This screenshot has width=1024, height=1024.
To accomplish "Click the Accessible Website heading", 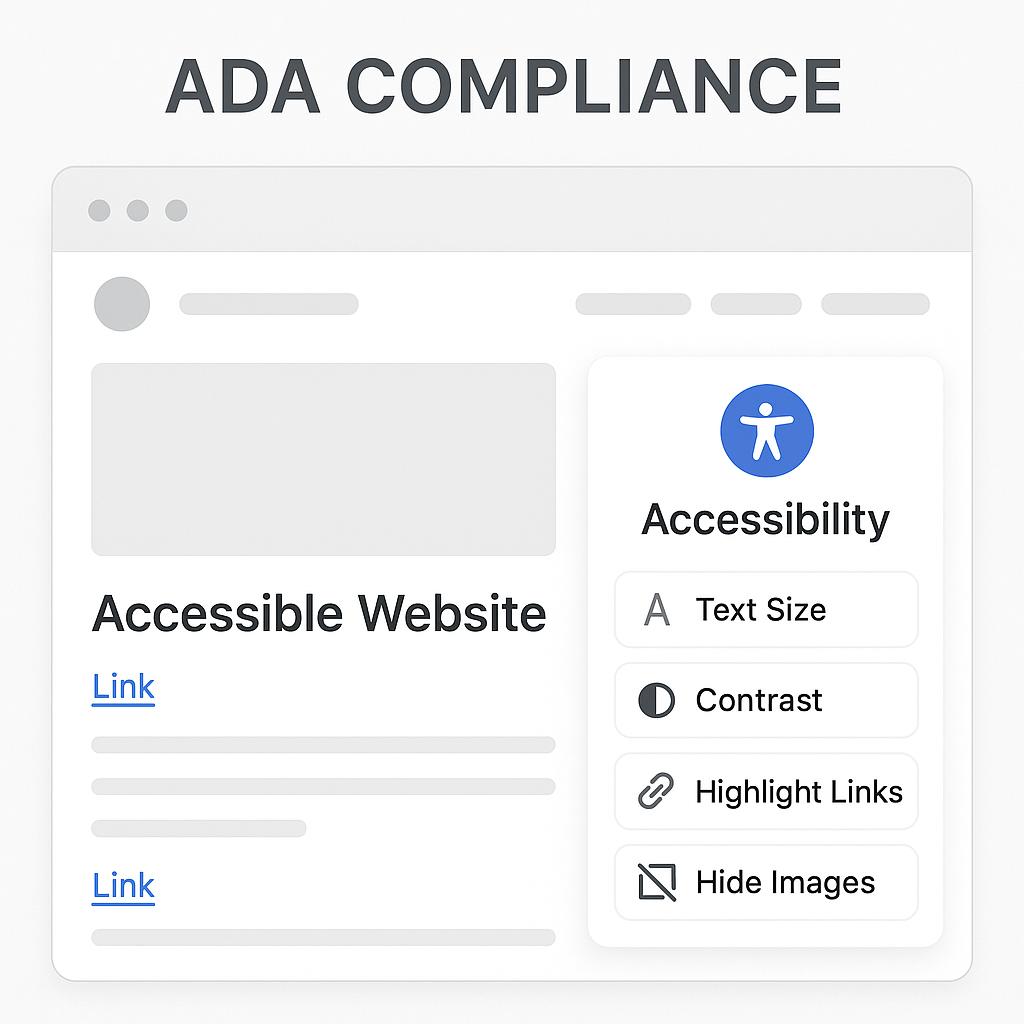I will click(319, 613).
